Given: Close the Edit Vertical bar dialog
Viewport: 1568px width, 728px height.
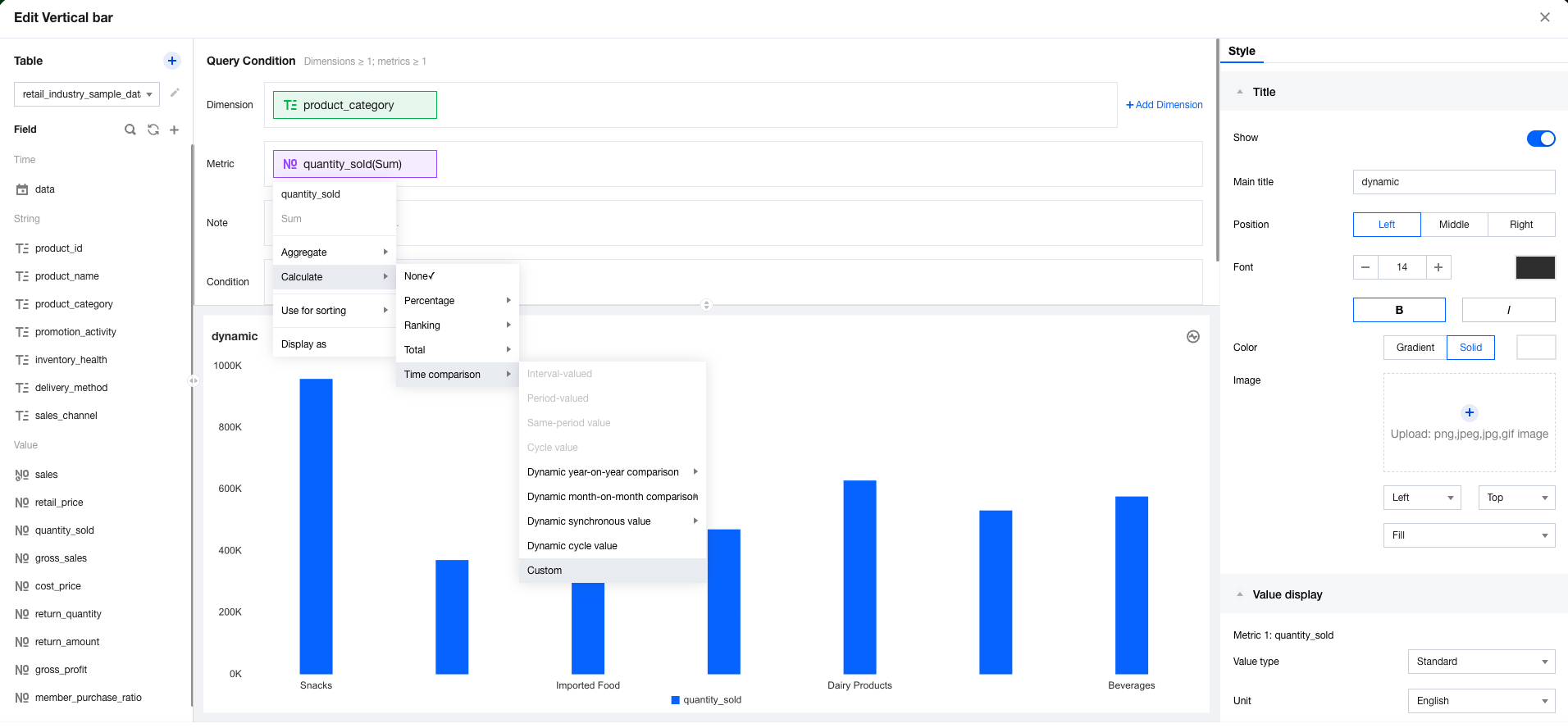Looking at the screenshot, I should click(1545, 17).
